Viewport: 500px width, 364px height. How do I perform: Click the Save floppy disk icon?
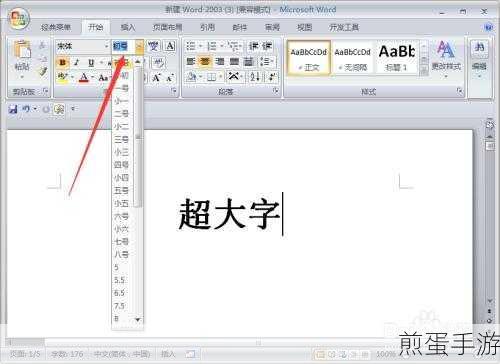[13, 109]
